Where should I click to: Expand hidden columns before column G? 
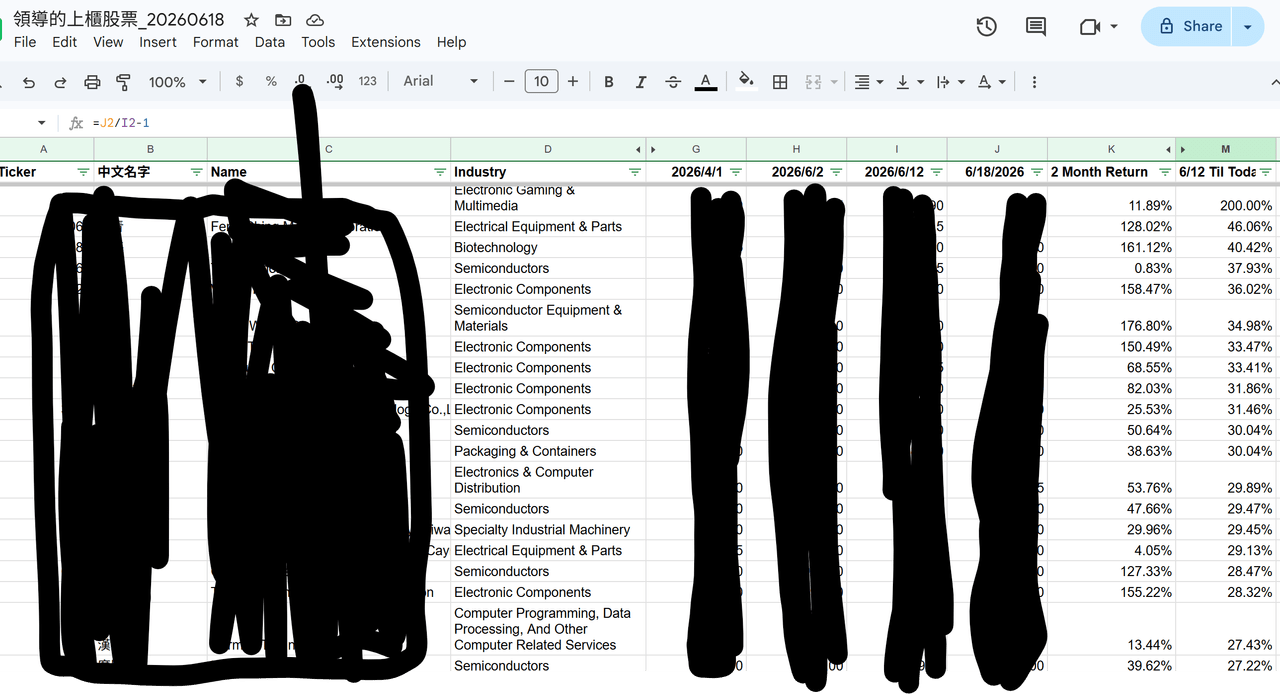[x=654, y=150]
